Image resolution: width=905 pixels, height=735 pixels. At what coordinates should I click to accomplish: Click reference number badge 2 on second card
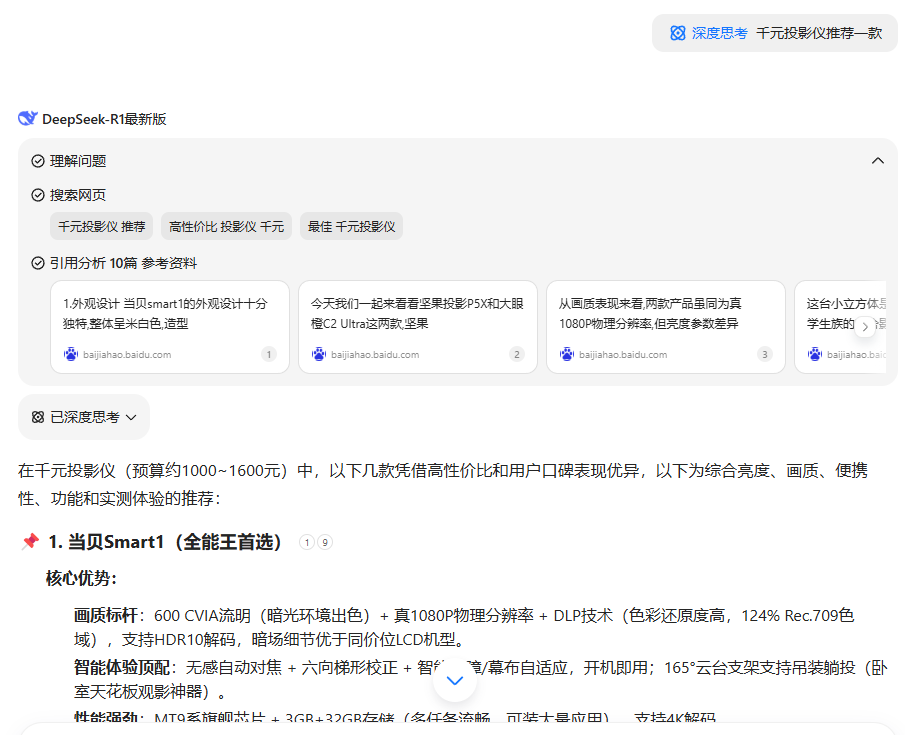point(517,354)
